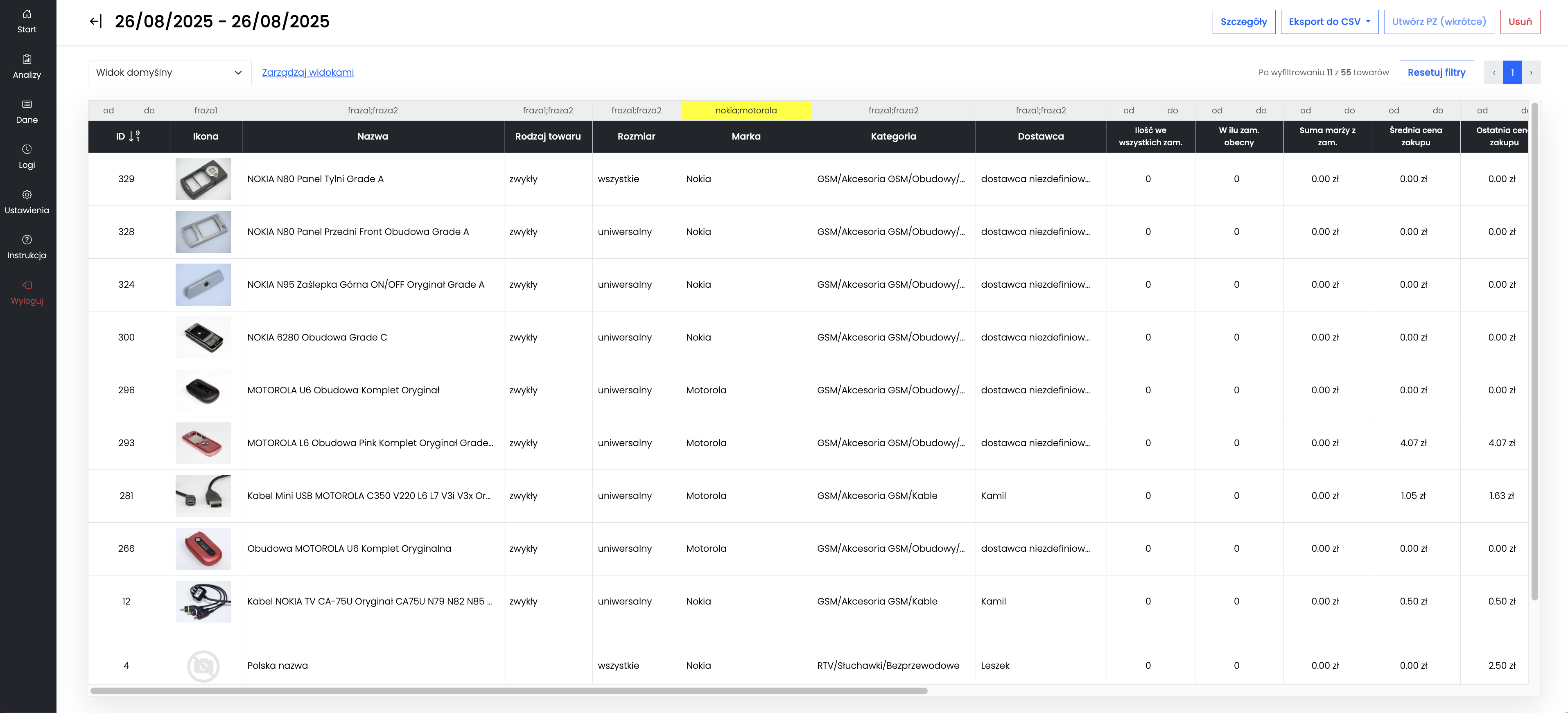1568x713 pixels.
Task: Sort by the ID column sort icon
Action: 135,136
